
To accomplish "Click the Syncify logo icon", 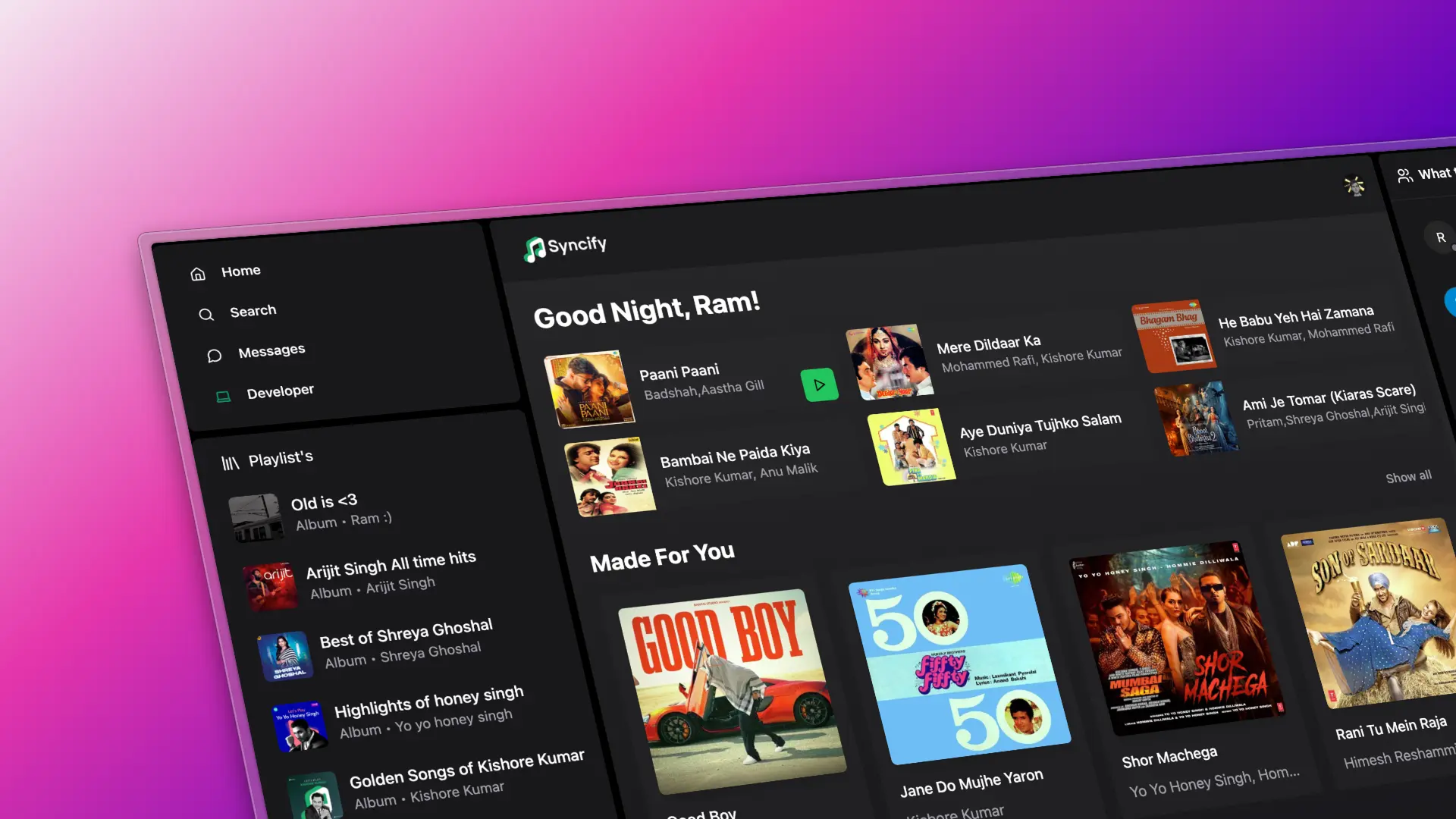I will coord(535,249).
